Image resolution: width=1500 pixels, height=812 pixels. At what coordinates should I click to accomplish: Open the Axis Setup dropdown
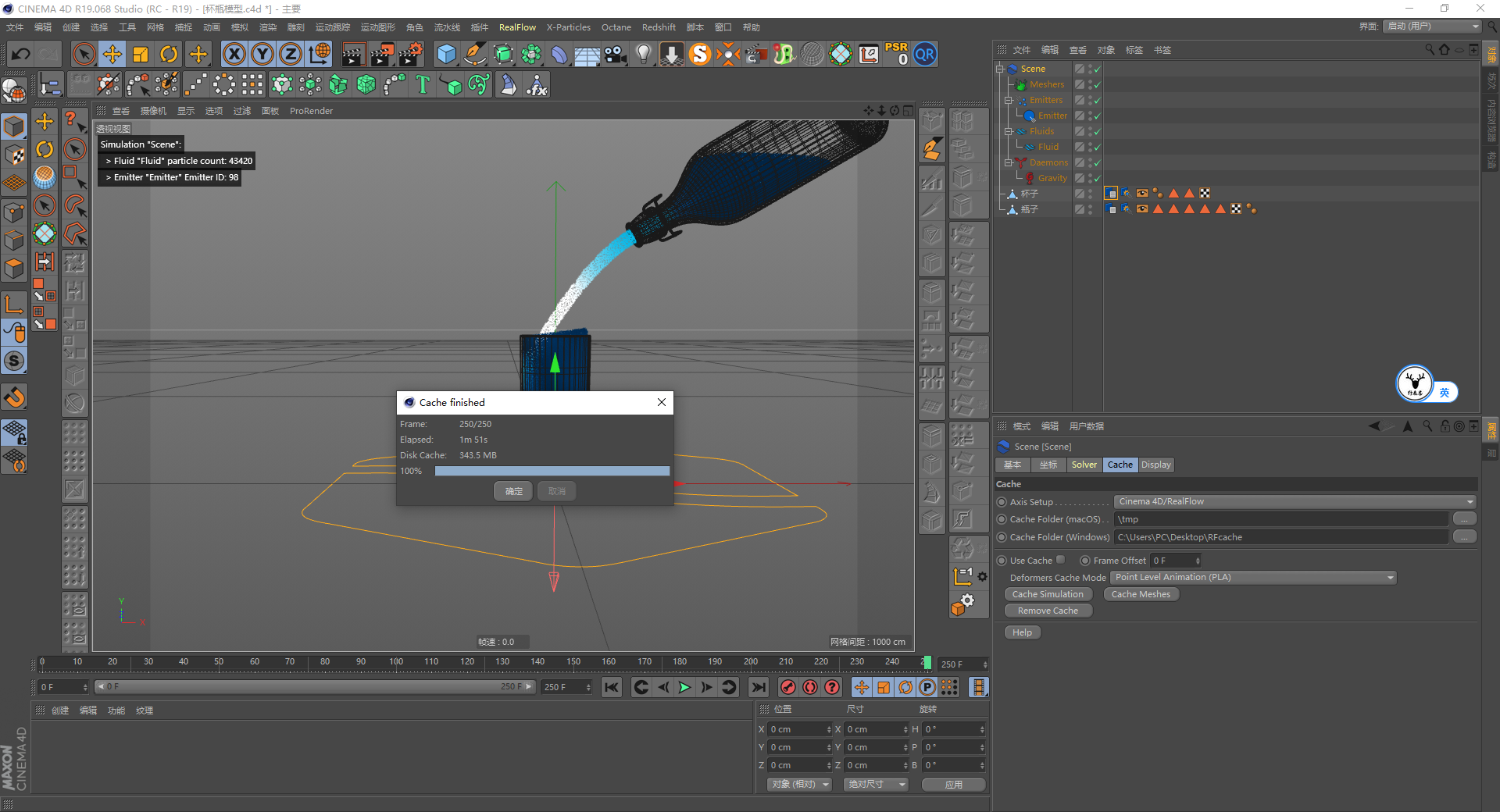(x=1295, y=501)
